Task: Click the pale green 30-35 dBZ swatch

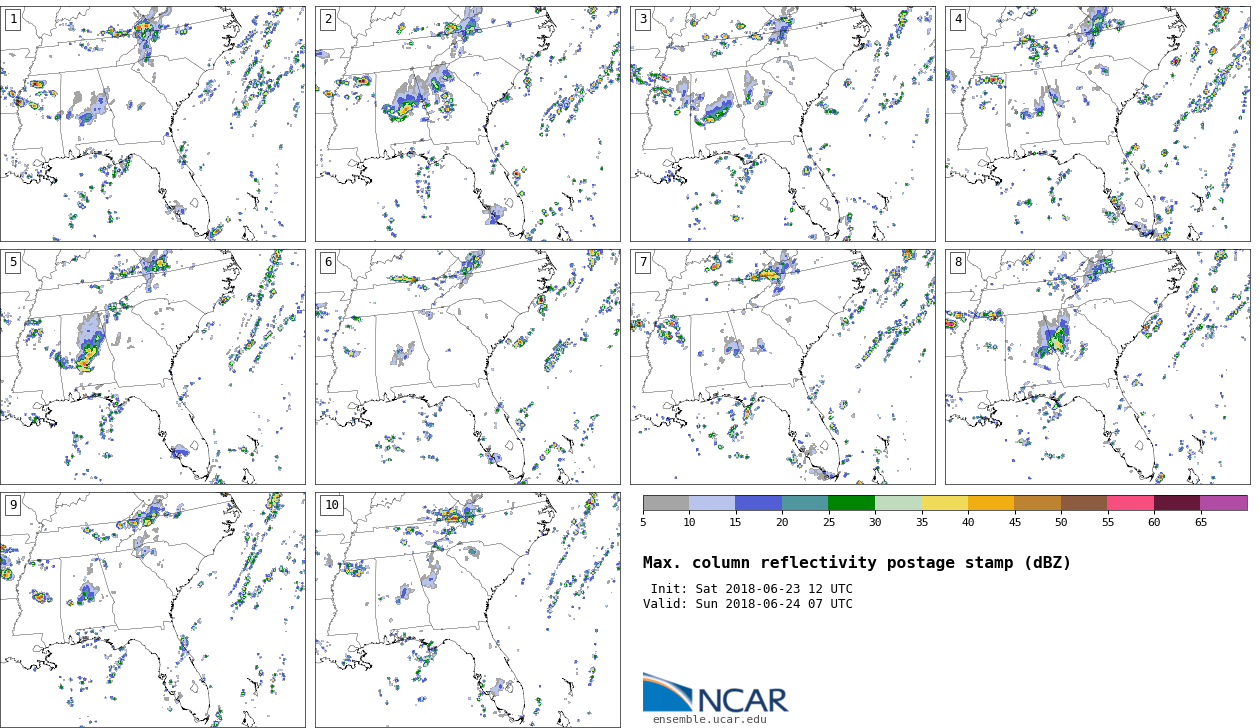Action: click(x=898, y=503)
